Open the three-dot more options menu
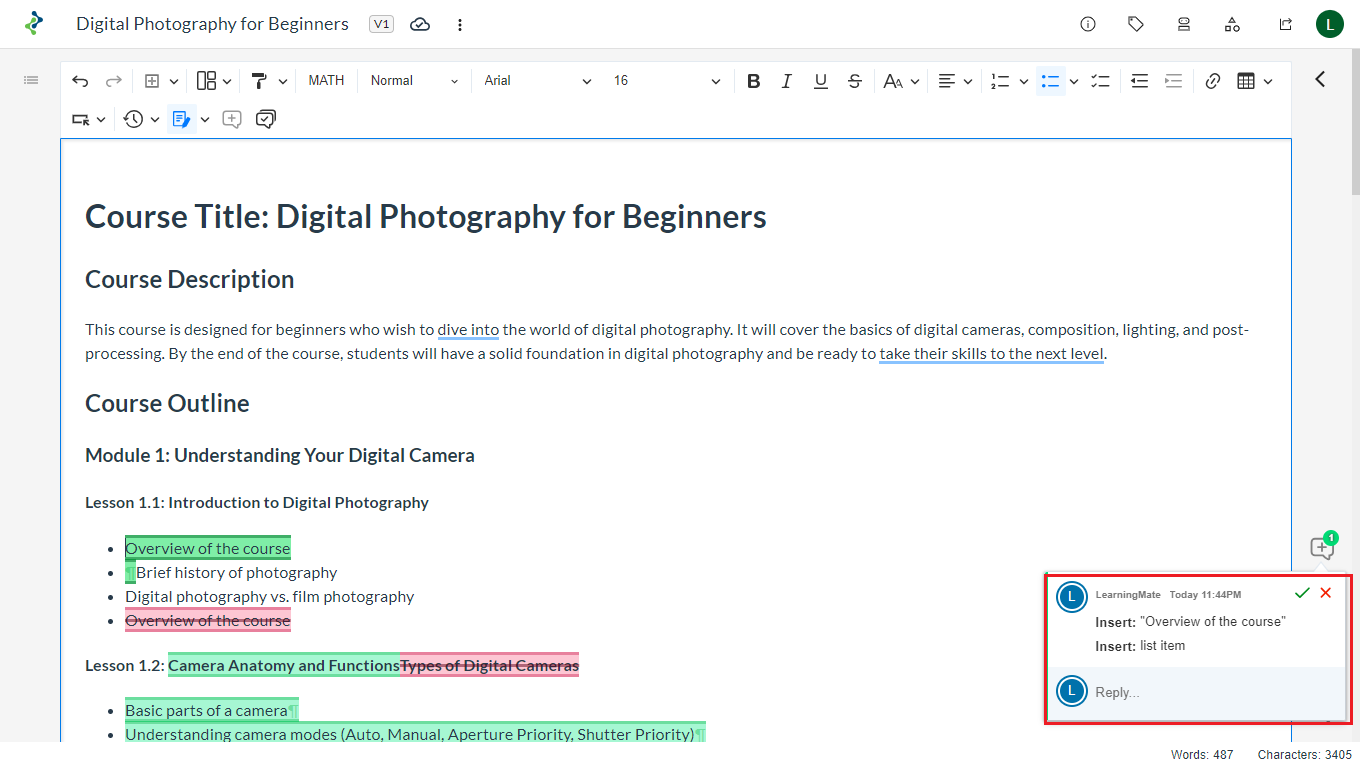 [460, 24]
